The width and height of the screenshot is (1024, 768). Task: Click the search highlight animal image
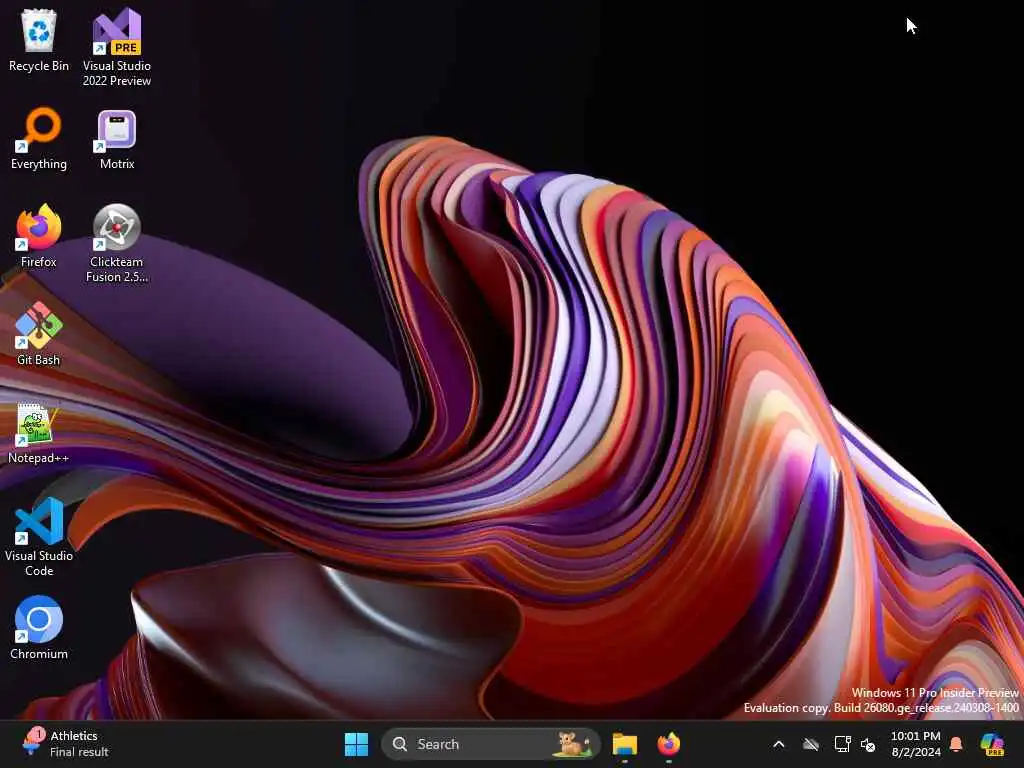[573, 744]
